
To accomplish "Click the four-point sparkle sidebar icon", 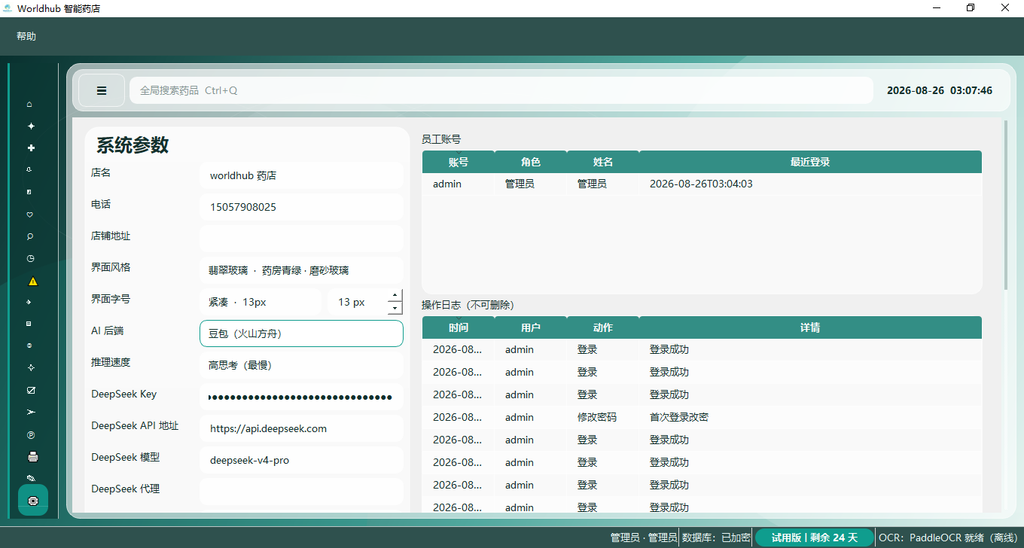I will tap(31, 126).
